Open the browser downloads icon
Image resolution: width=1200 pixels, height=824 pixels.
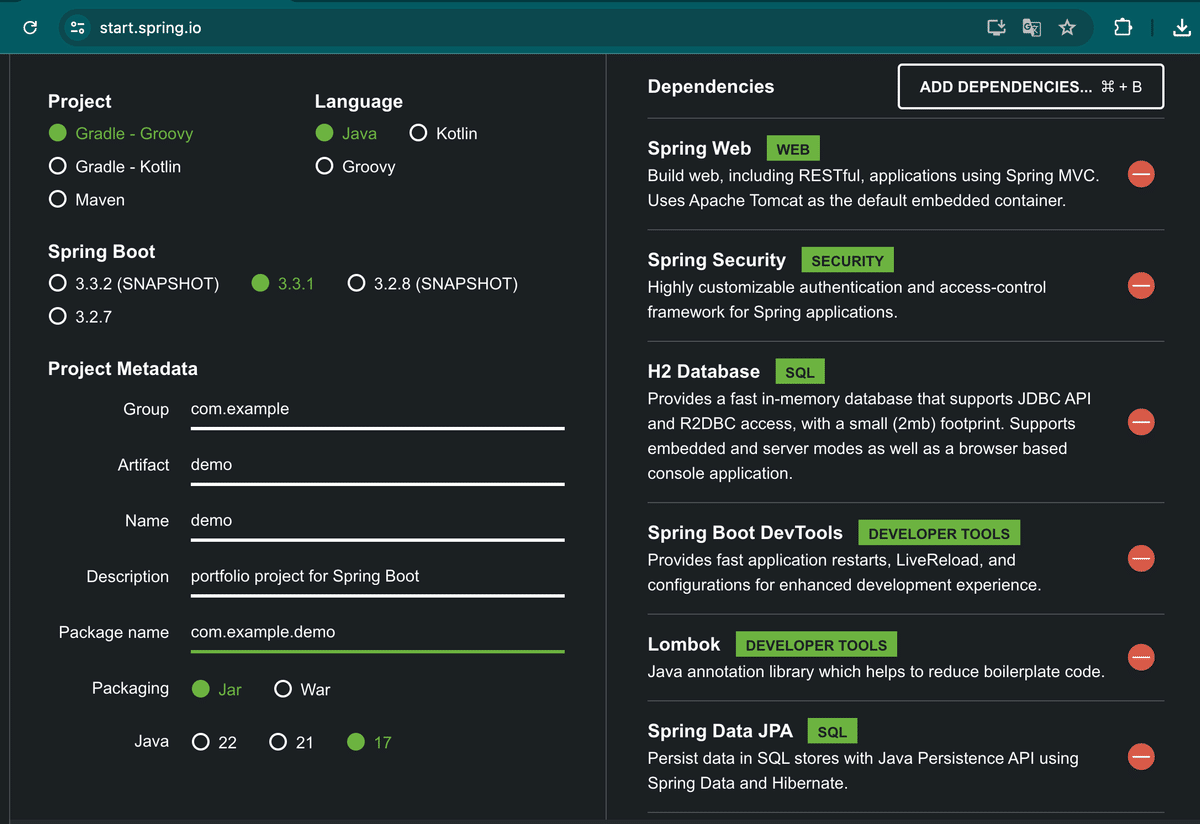click(x=1181, y=28)
